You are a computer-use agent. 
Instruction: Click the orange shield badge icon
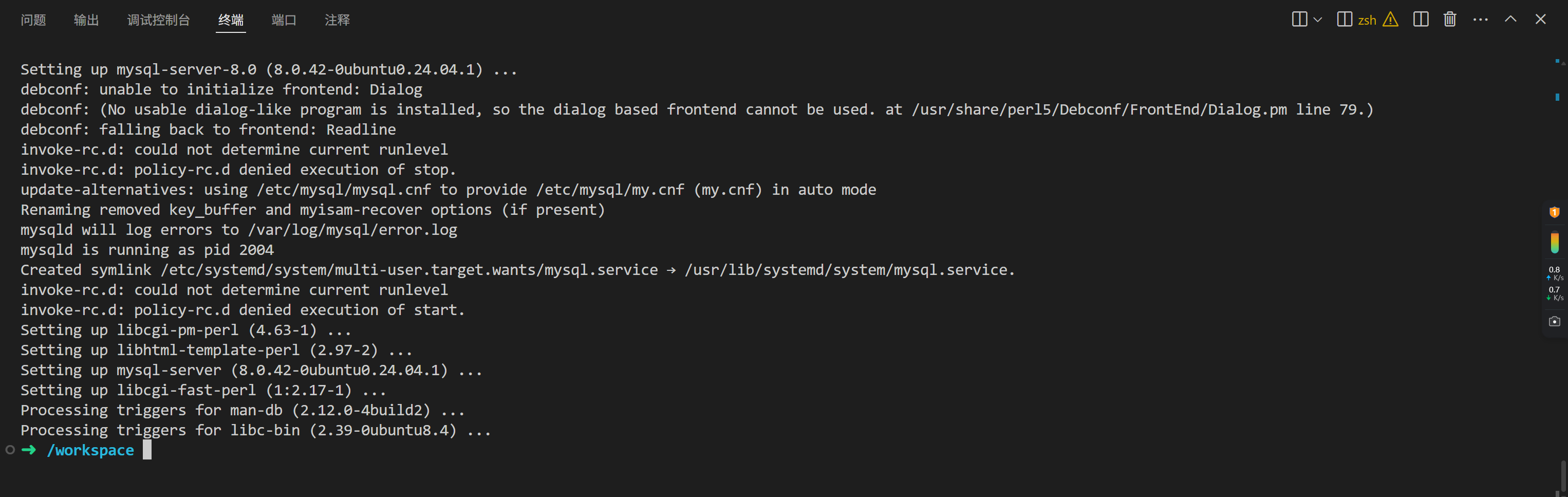click(1554, 212)
